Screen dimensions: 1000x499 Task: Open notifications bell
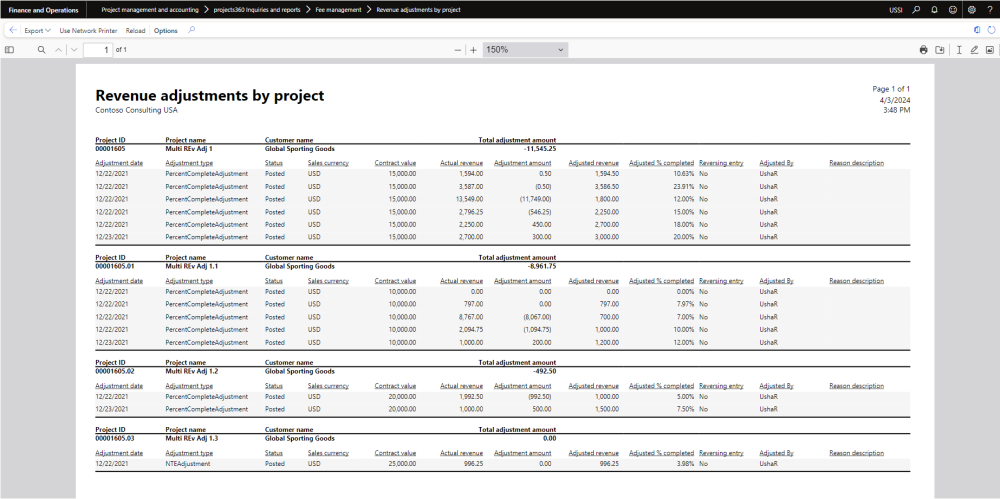[934, 10]
